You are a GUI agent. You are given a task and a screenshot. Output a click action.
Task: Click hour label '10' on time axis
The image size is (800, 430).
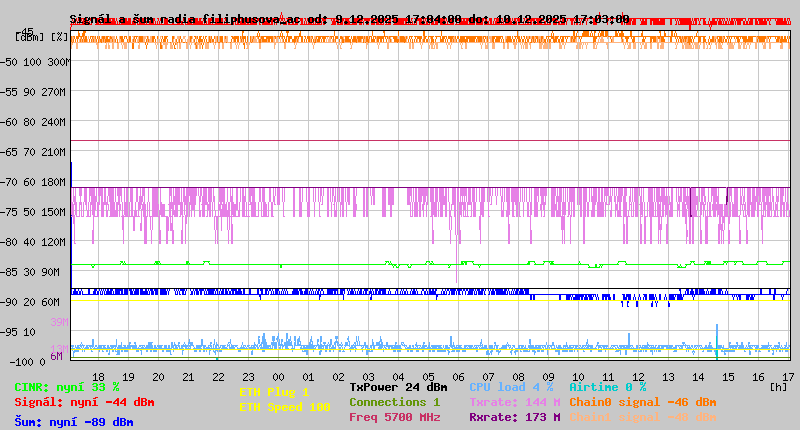pyautogui.click(x=578, y=377)
